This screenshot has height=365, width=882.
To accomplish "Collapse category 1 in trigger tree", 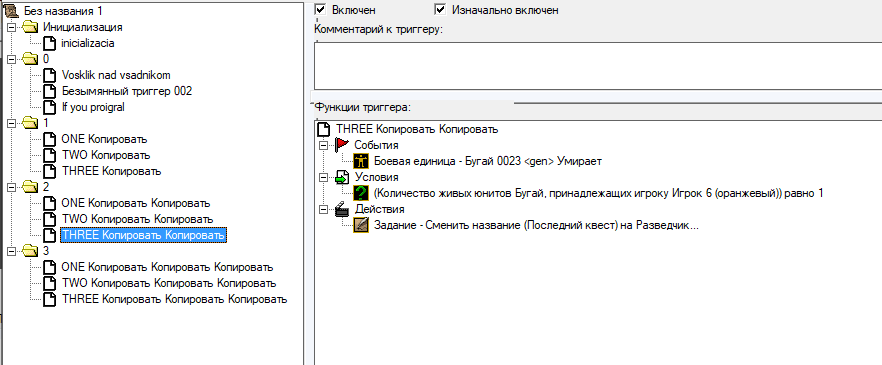I will tap(11, 123).
